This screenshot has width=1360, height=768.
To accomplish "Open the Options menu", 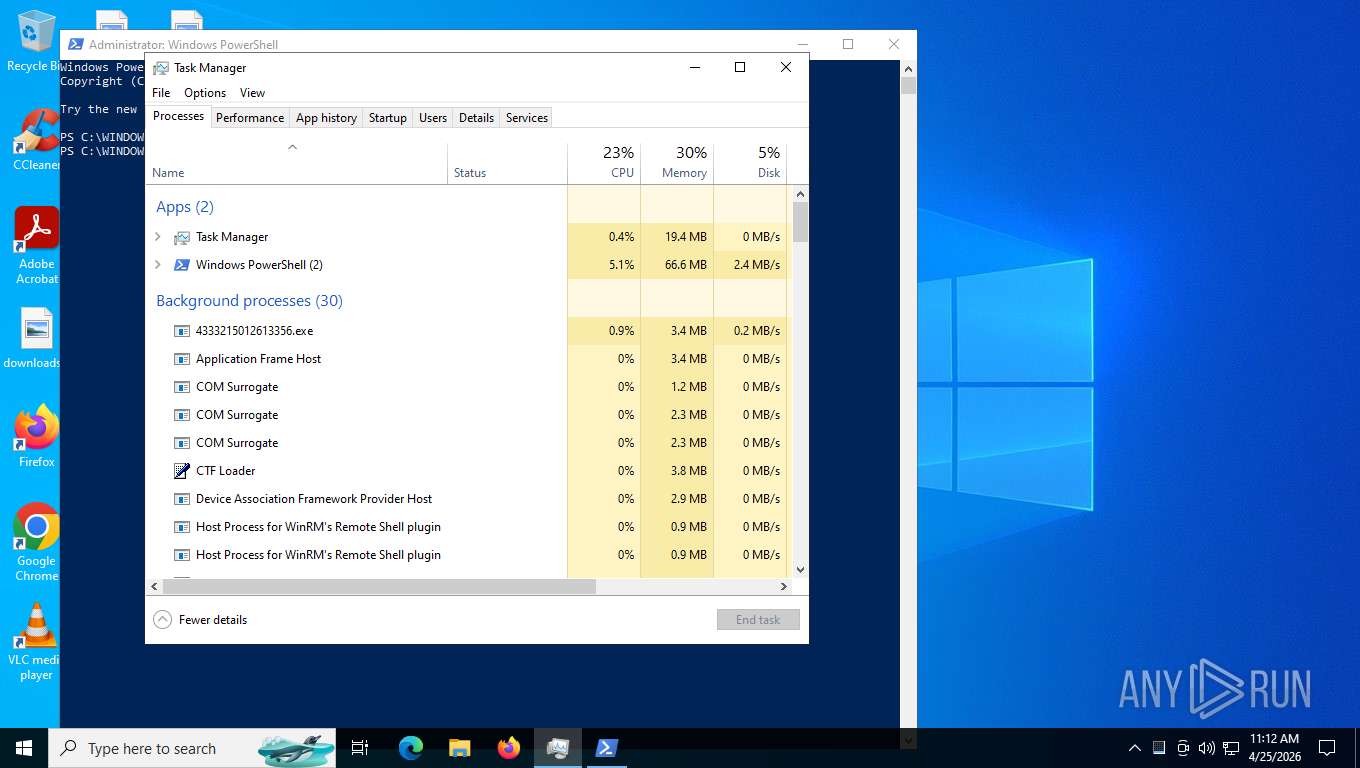I will coord(205,93).
